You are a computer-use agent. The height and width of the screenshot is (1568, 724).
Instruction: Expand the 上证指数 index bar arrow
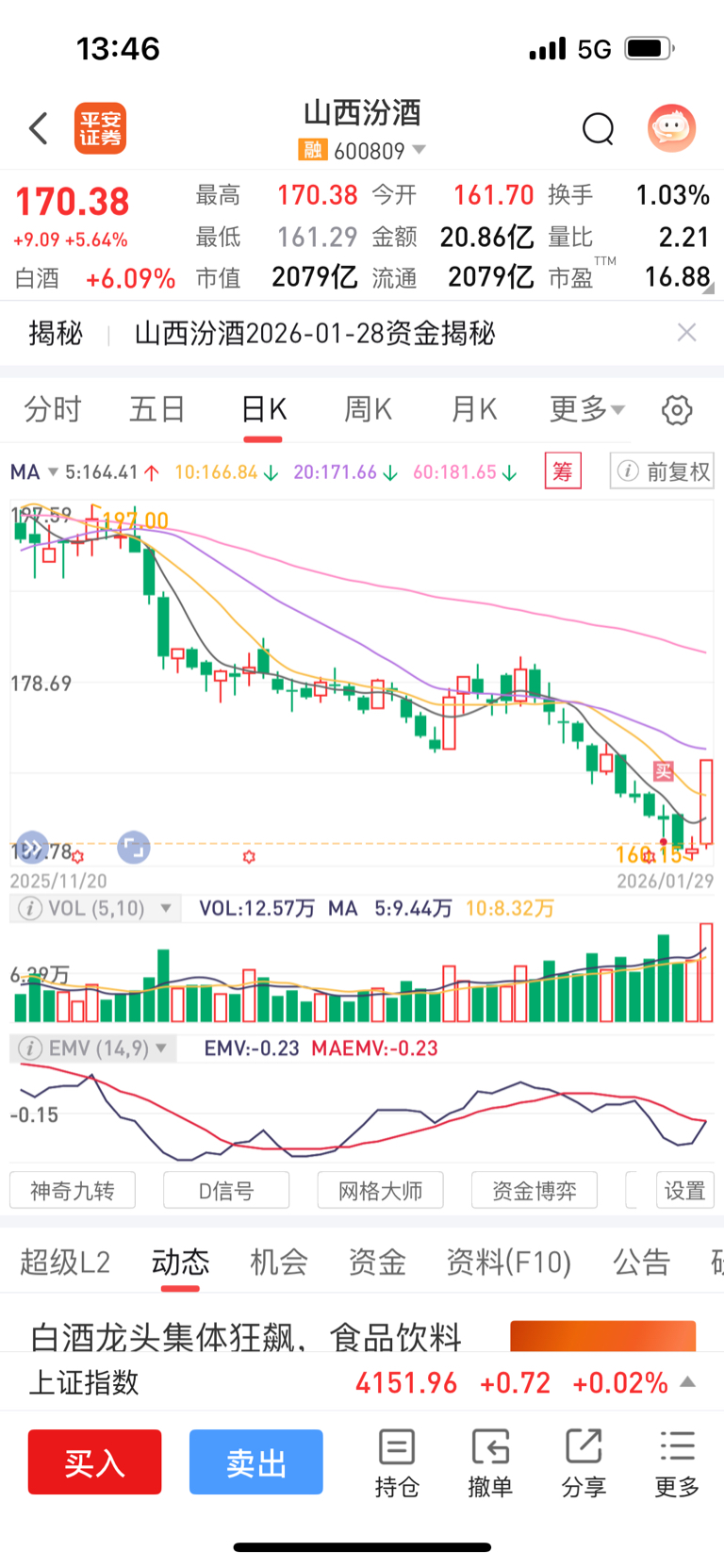pos(688,1382)
